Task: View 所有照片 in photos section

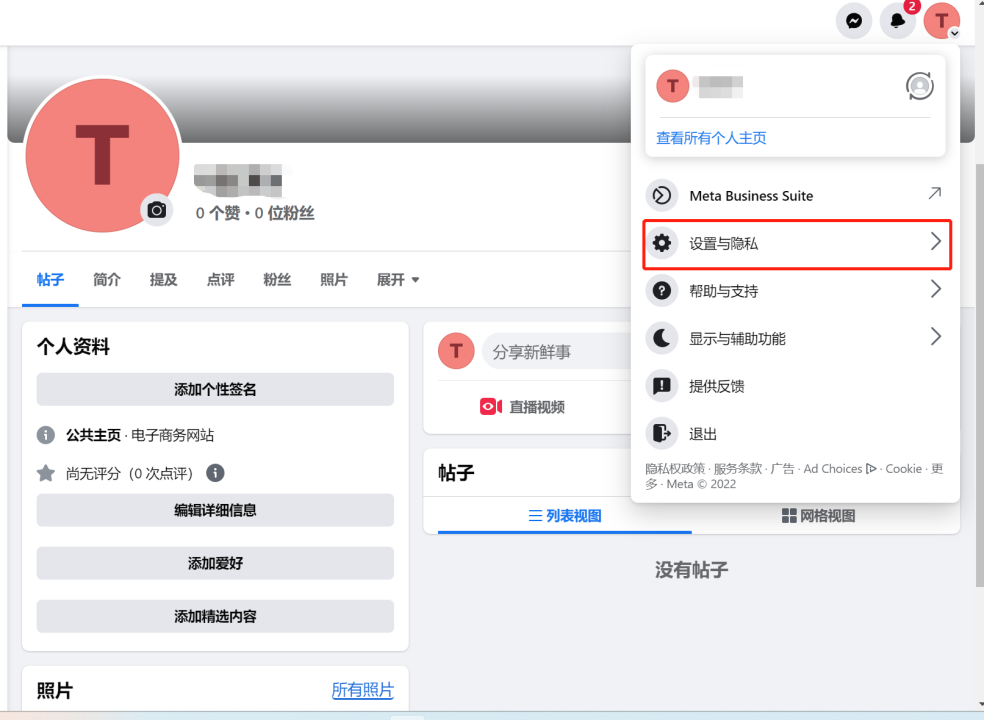Action: (x=362, y=690)
